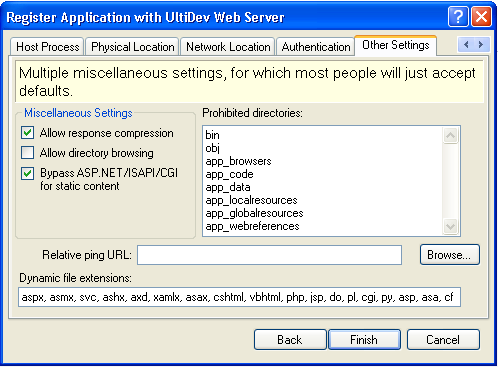Click the Dynamic file extensions field
Viewport: 498px width, 367px height.
click(x=239, y=297)
